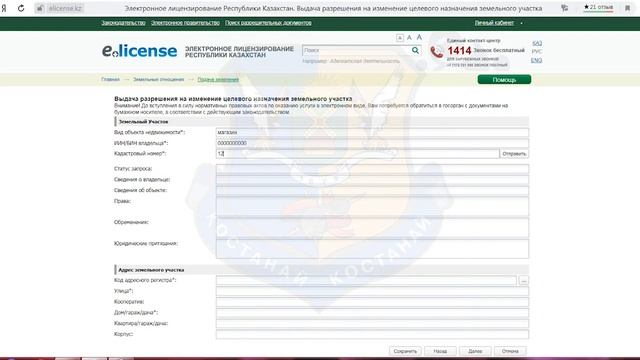Click the red phone icon beside 1414
Viewport: 640px width, 360px height.
point(437,52)
